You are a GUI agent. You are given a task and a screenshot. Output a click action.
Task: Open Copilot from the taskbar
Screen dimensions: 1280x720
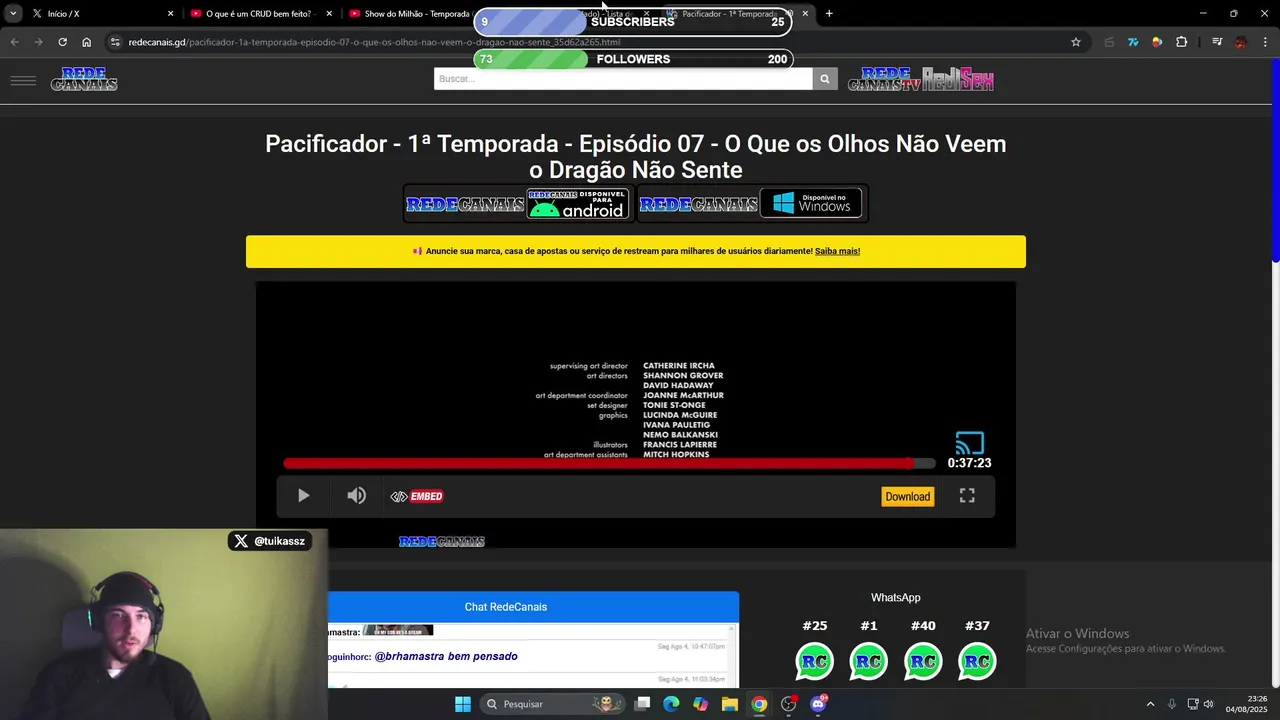[x=700, y=704]
